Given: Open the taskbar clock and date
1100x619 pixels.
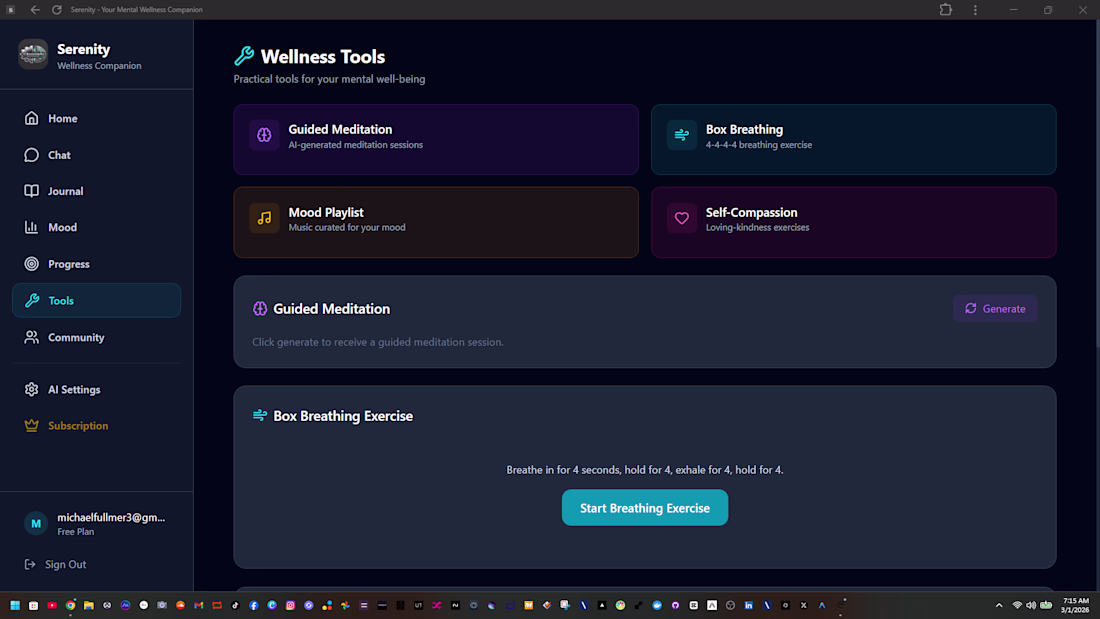Looking at the screenshot, I should click(1075, 605).
